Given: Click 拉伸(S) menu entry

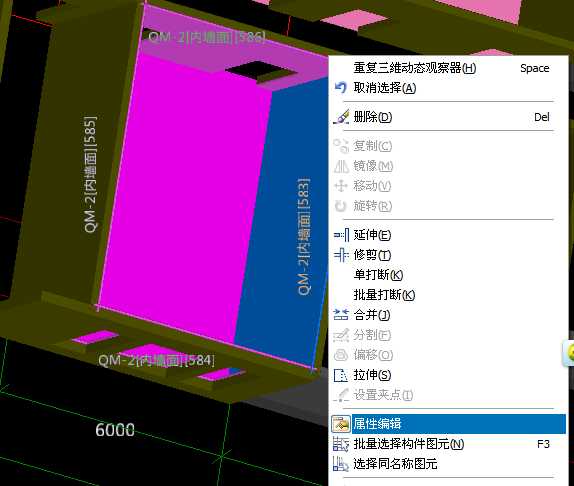Looking at the screenshot, I should (x=448, y=375).
